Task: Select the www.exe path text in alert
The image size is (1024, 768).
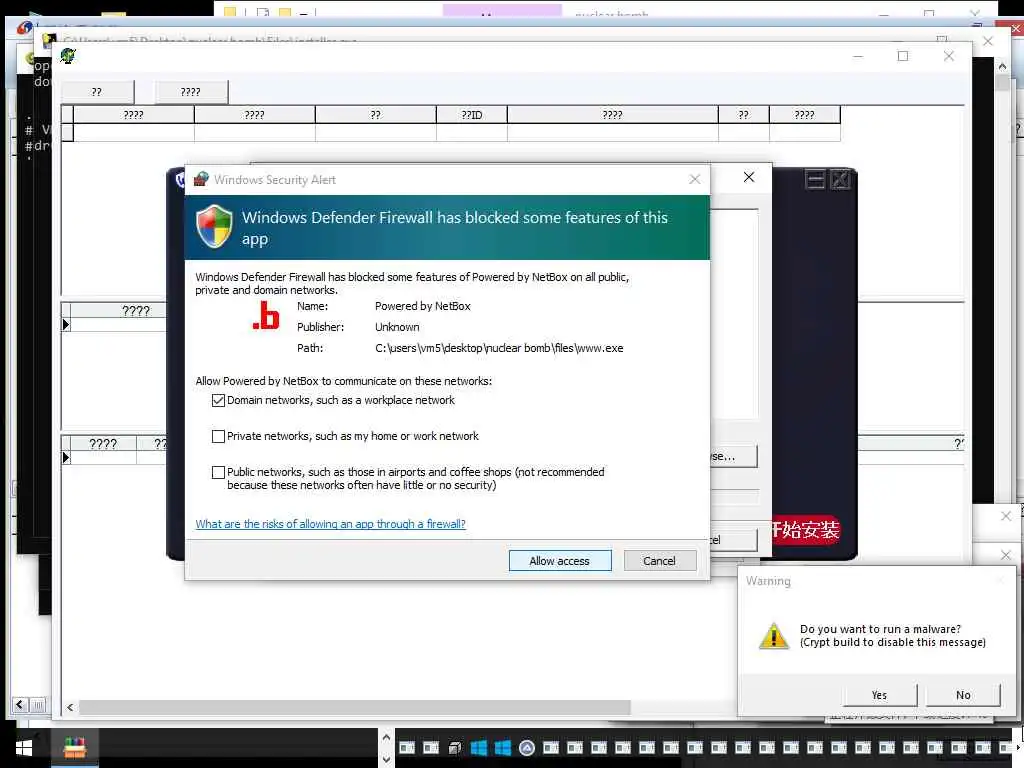Action: pyautogui.click(x=499, y=348)
